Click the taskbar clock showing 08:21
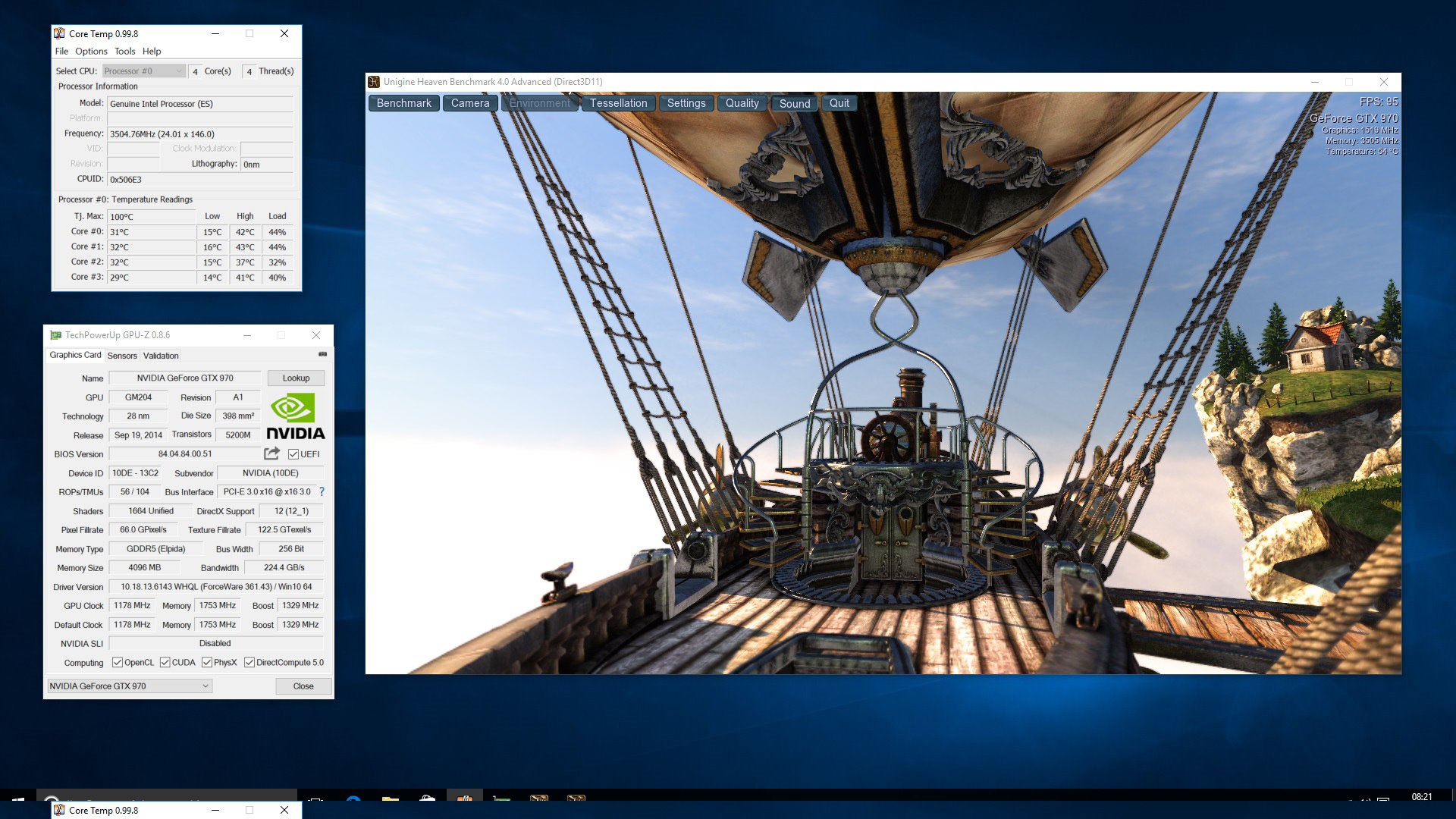 click(x=1422, y=797)
